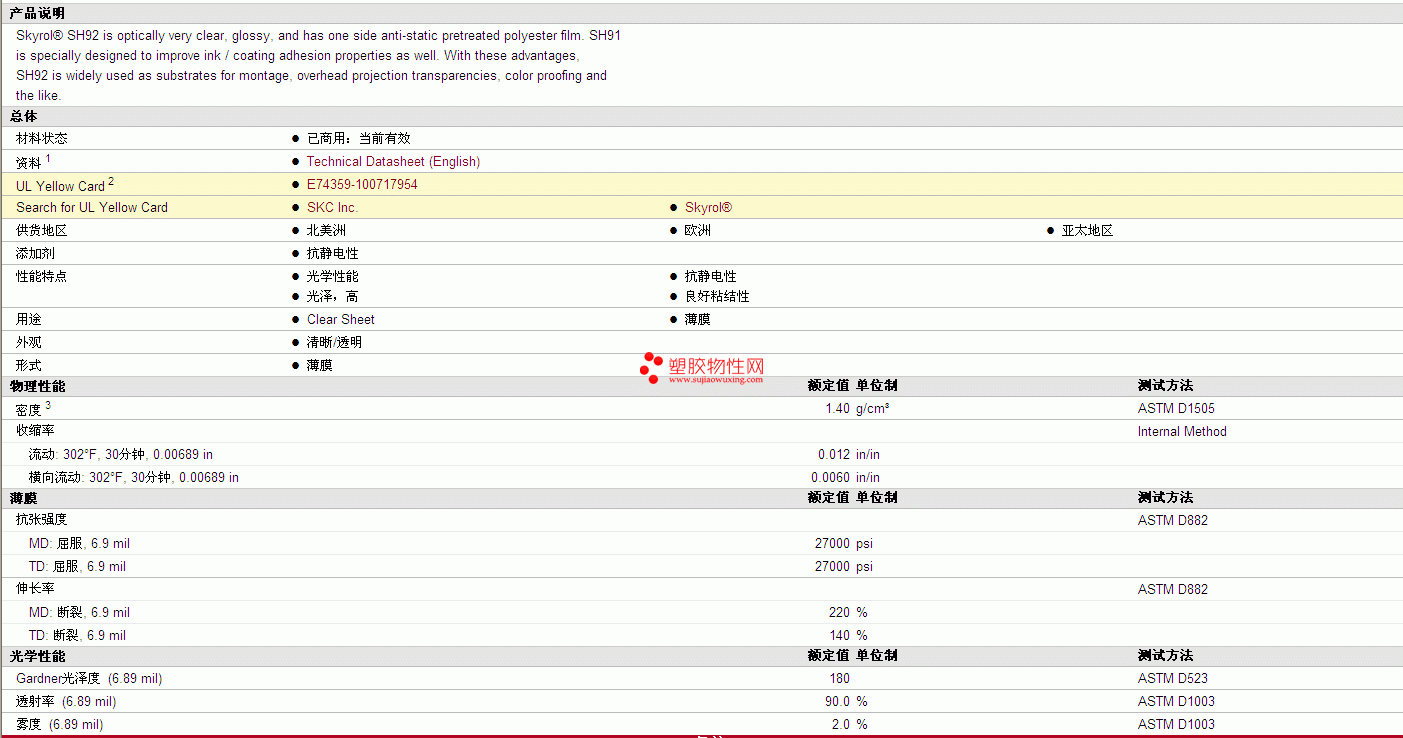Click the 北美洲 region entry
The image size is (1403, 738).
point(326,230)
